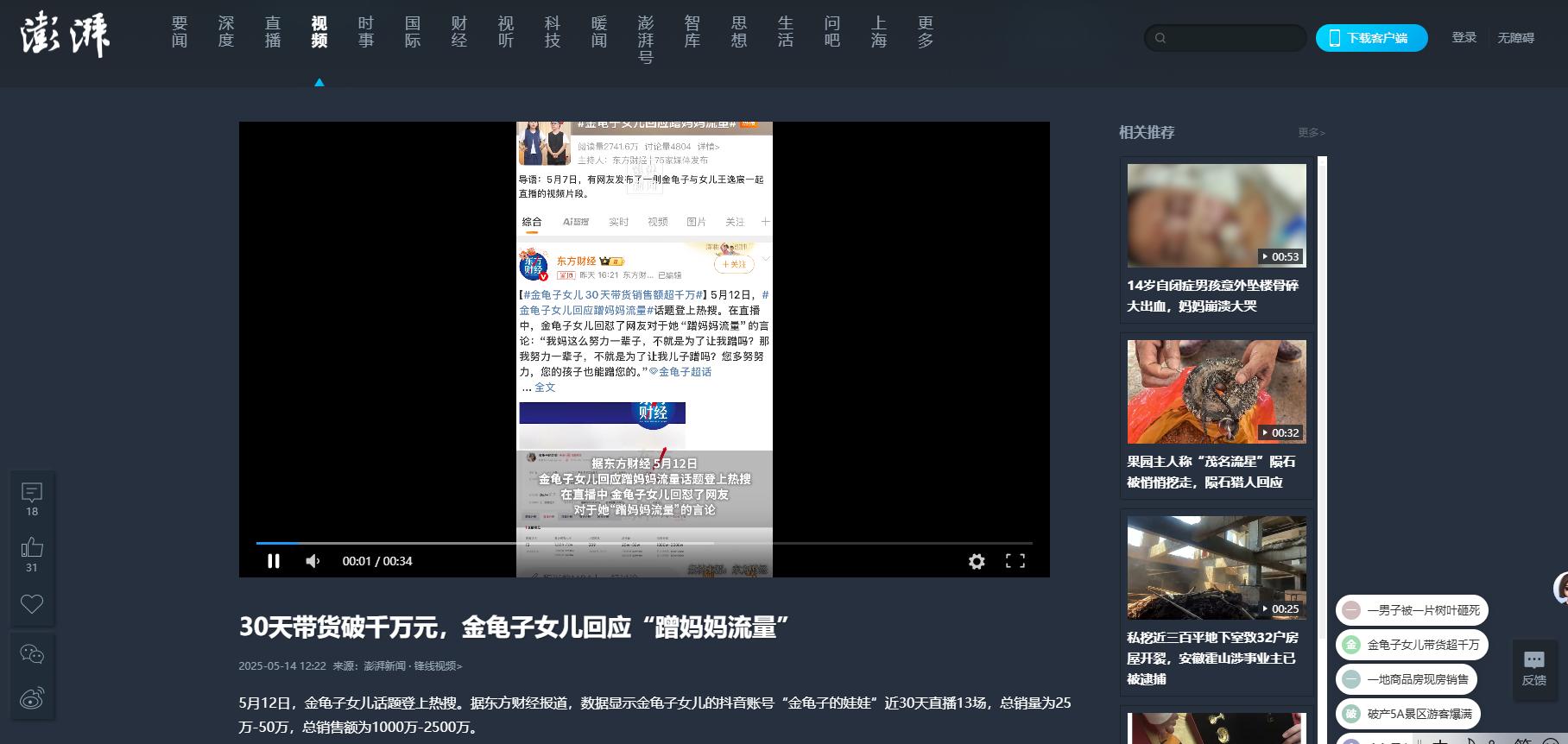Viewport: 1568px width, 744px height.
Task: Select the 视频 navigation tab
Action: [319, 32]
